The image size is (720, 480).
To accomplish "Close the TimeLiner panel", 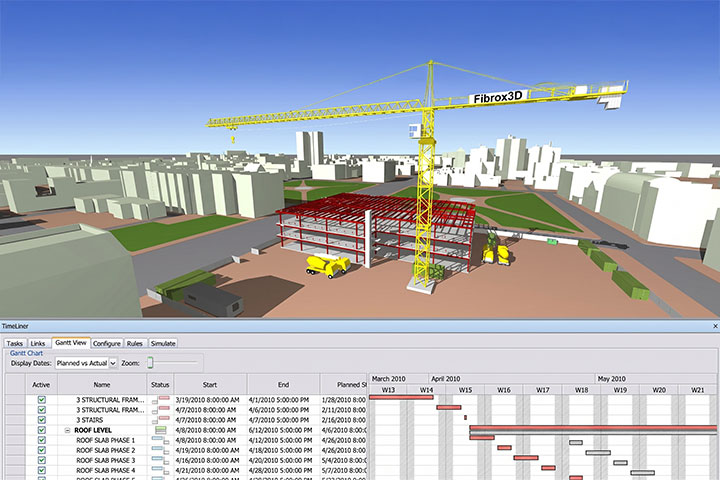I will [x=715, y=326].
